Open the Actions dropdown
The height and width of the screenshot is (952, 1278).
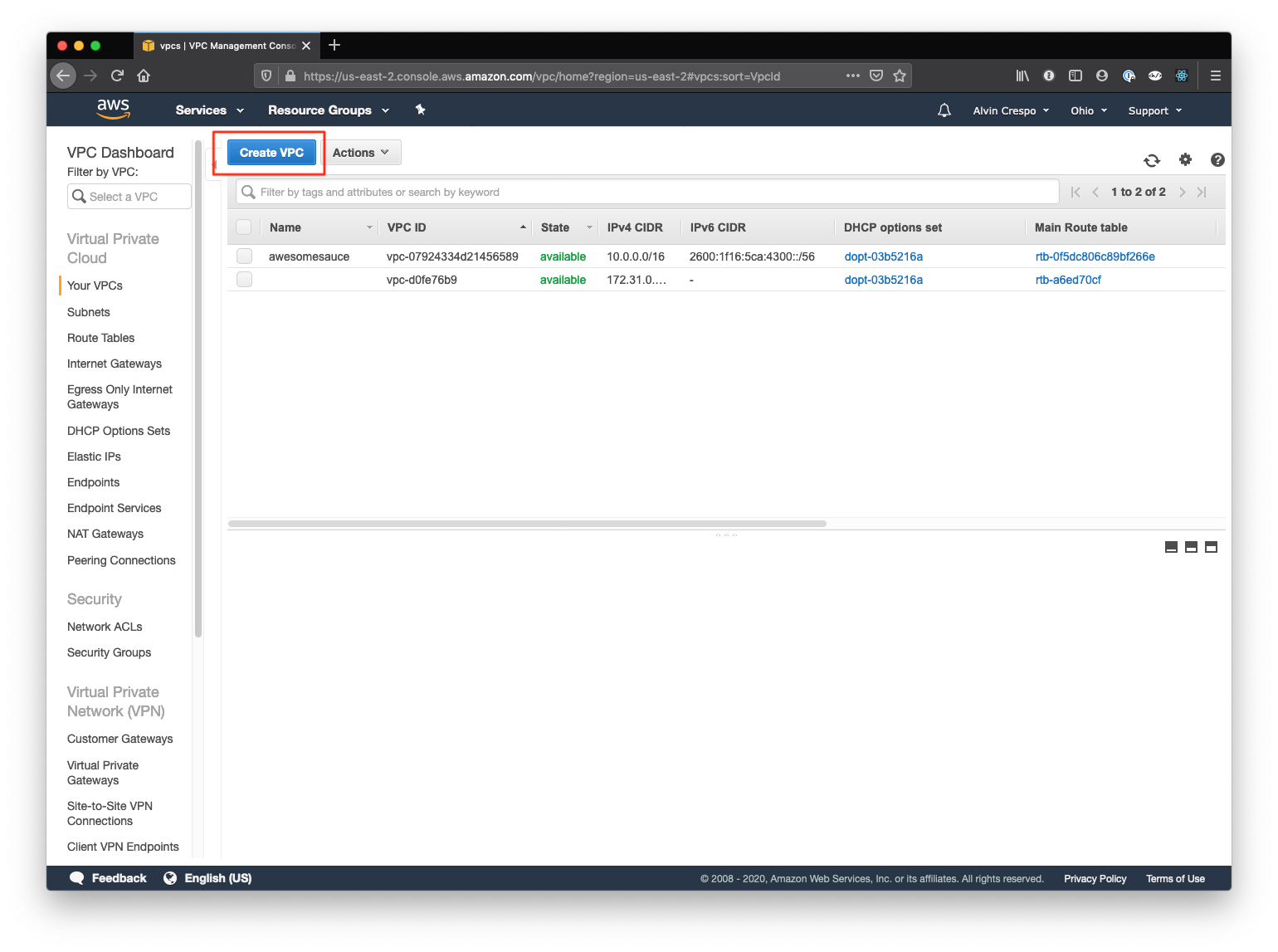click(x=361, y=152)
